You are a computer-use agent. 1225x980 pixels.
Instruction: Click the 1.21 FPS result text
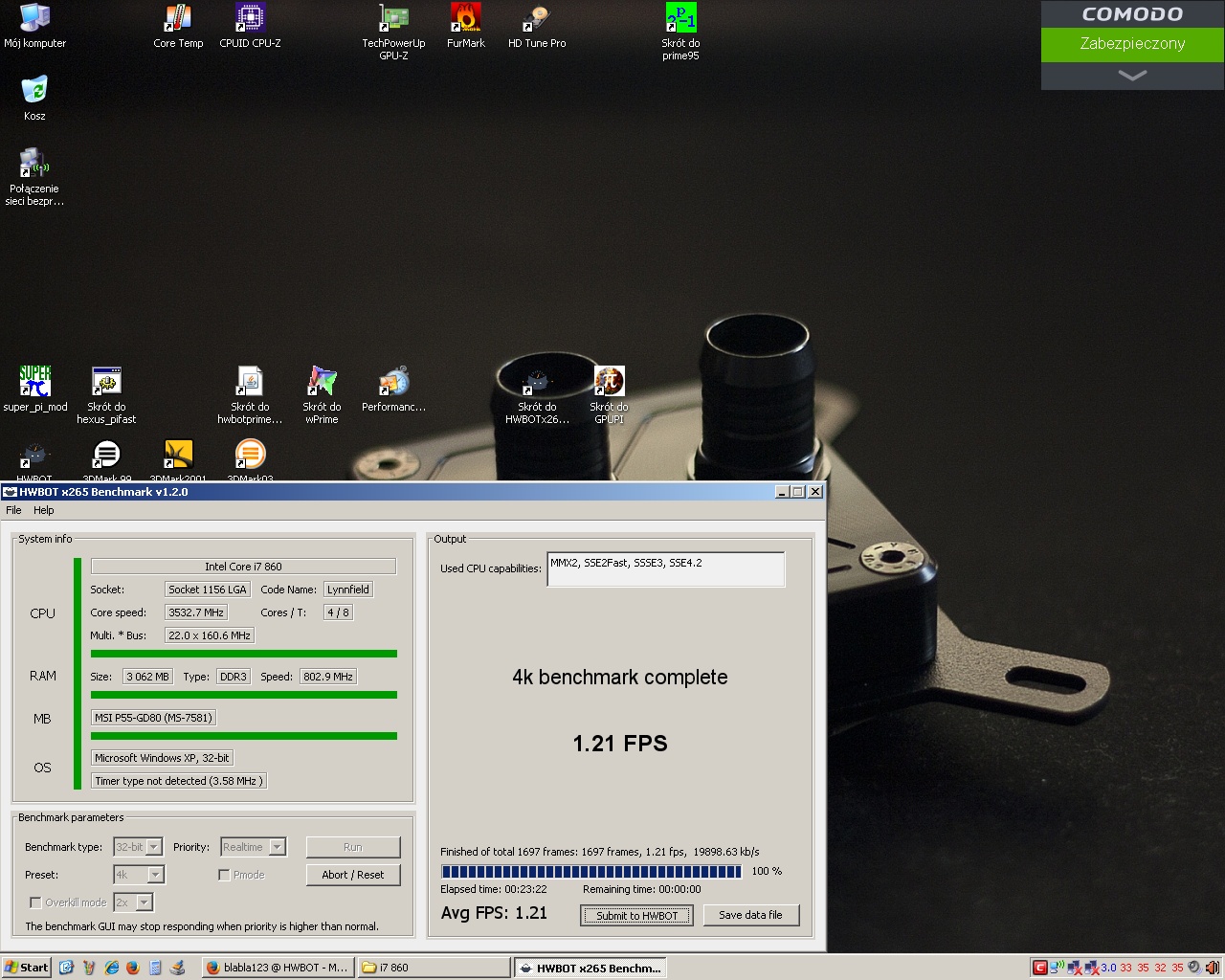620,744
